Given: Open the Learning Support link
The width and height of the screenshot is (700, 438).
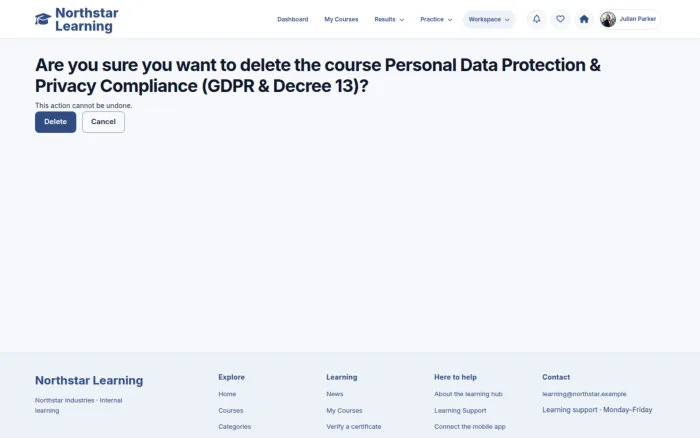Looking at the screenshot, I should tap(460, 410).
